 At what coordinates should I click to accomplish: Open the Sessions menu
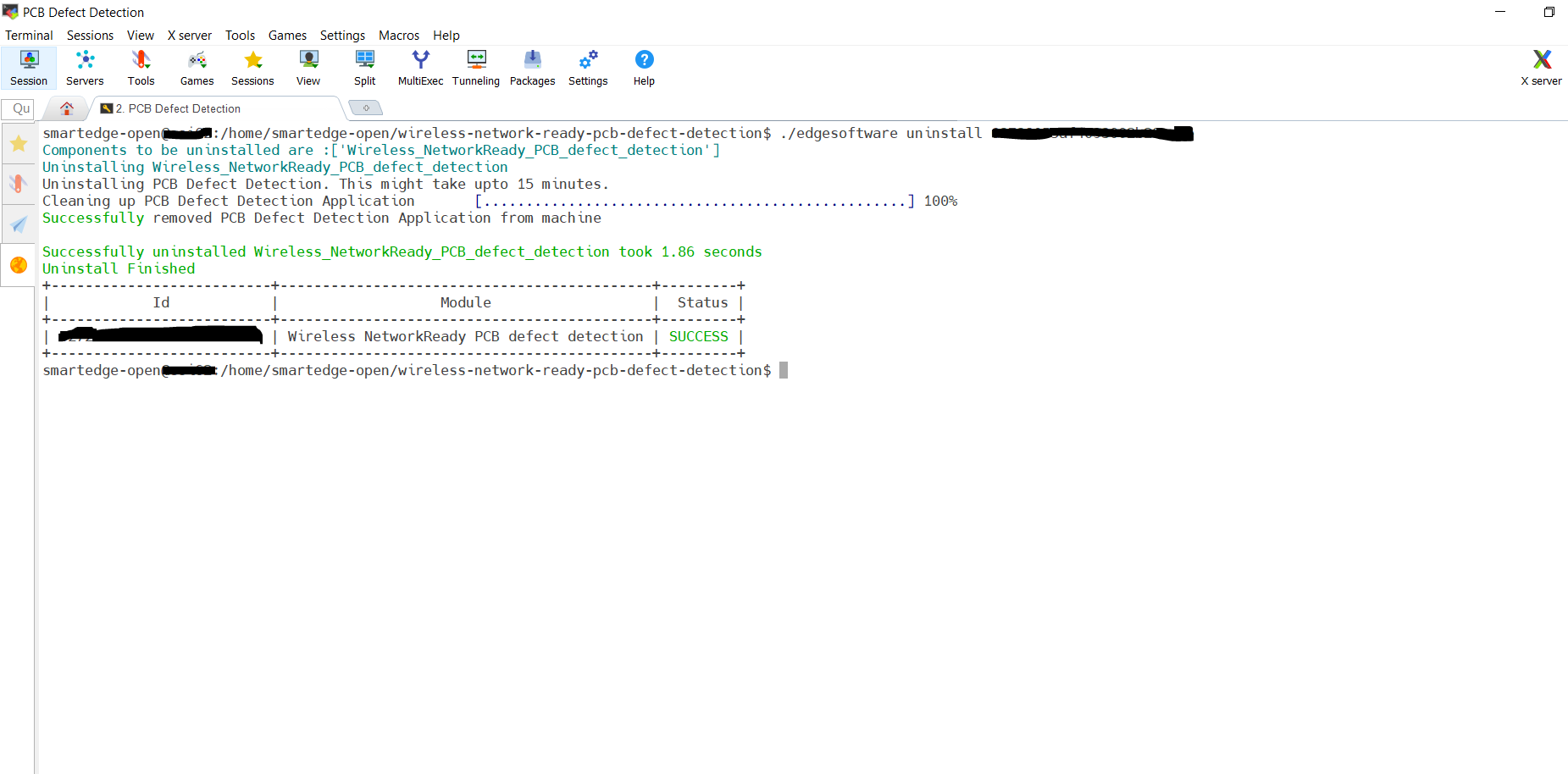coord(90,36)
